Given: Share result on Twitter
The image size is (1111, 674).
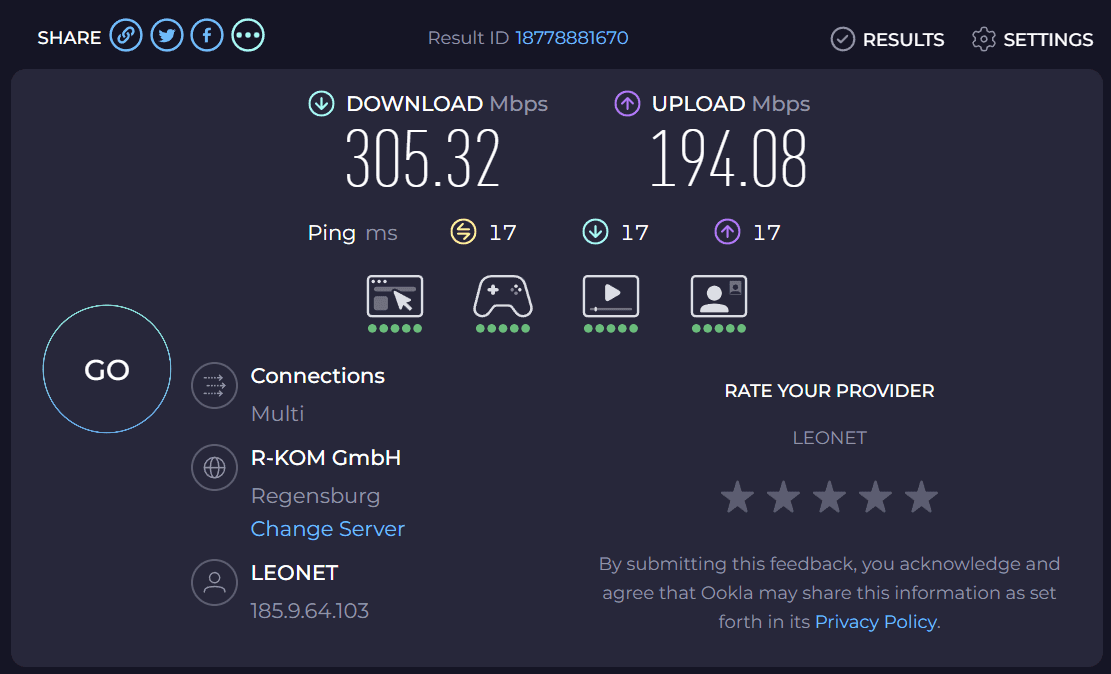Looking at the screenshot, I should click(167, 36).
